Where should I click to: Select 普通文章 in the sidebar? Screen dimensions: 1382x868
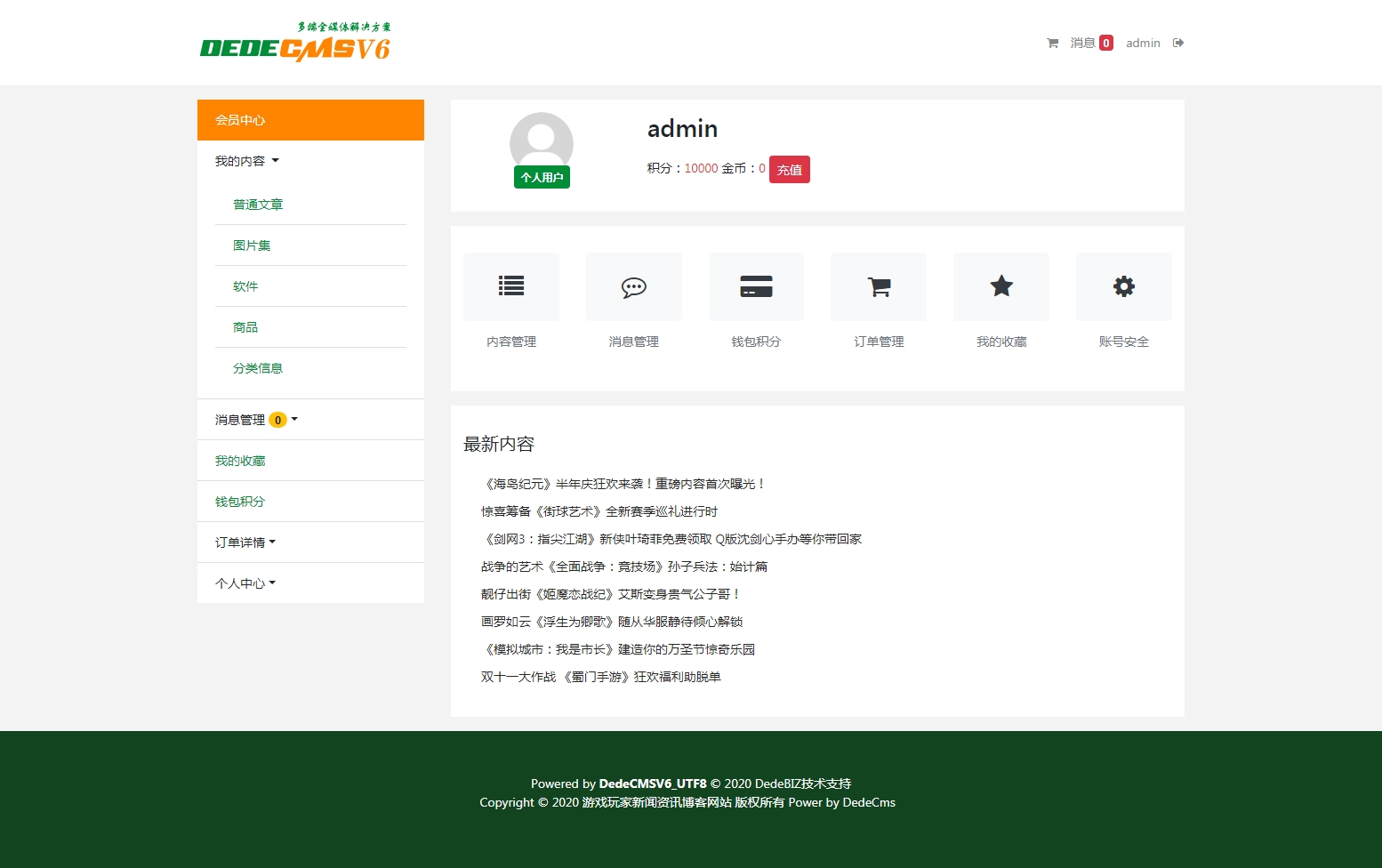pos(258,205)
